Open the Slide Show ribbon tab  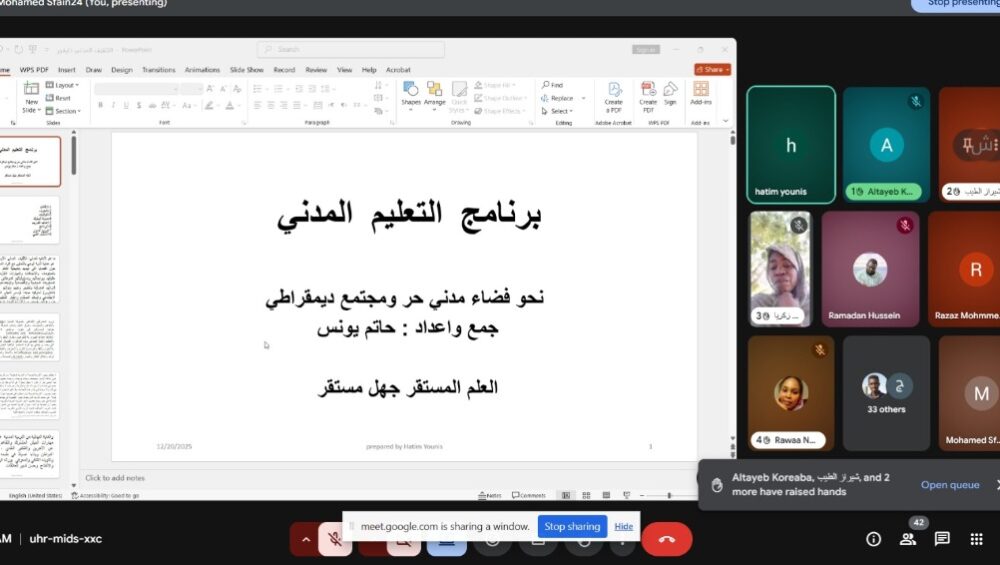[x=246, y=70]
